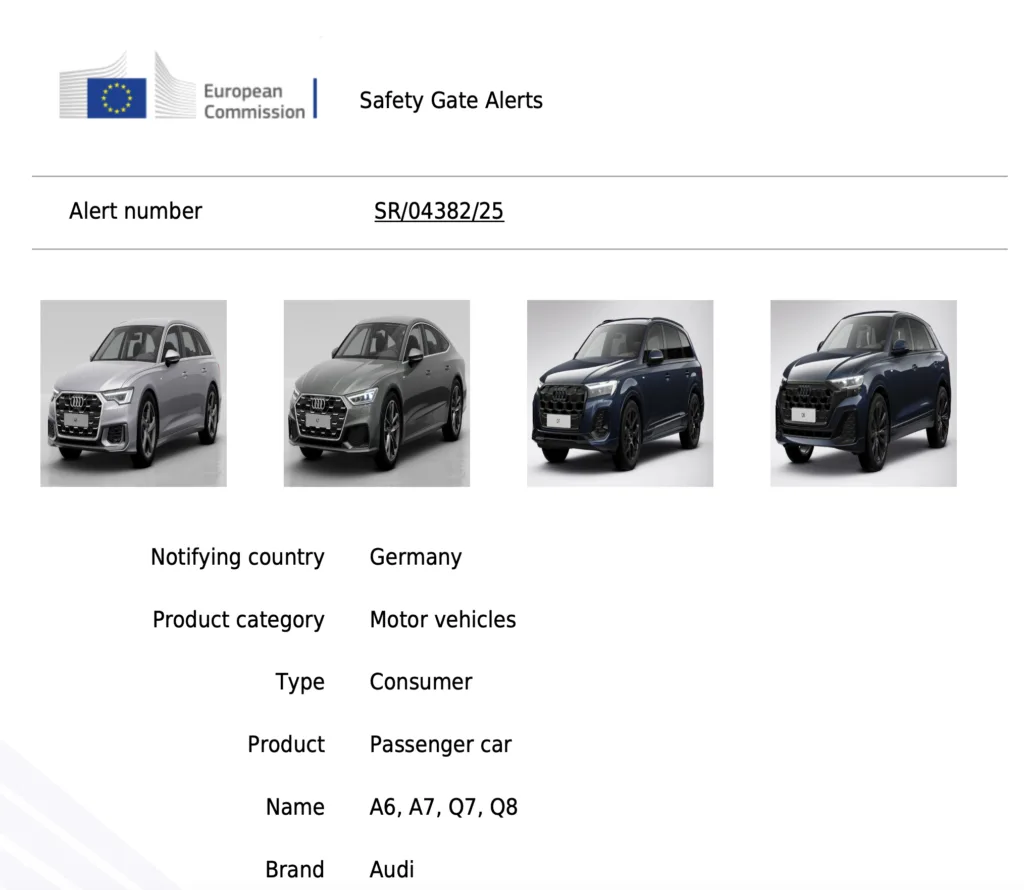
Task: Click the Notifying country label
Action: 237,557
